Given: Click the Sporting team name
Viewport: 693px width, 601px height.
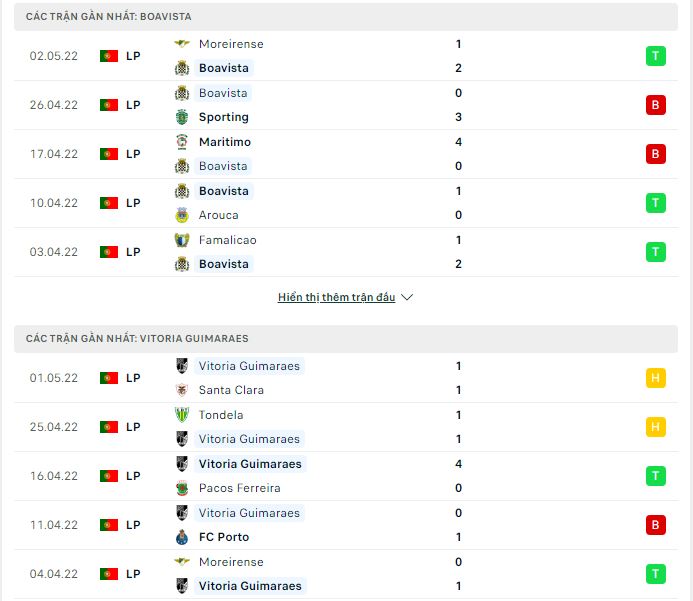Looking at the screenshot, I should tap(223, 117).
